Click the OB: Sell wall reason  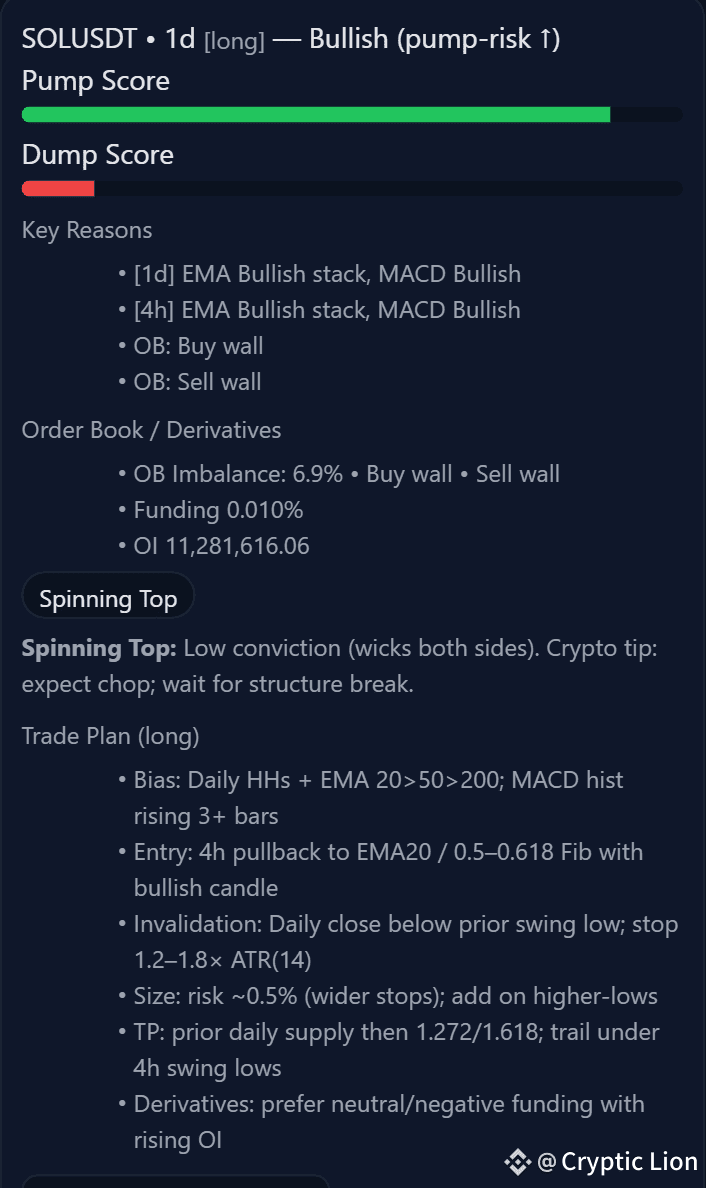point(198,382)
